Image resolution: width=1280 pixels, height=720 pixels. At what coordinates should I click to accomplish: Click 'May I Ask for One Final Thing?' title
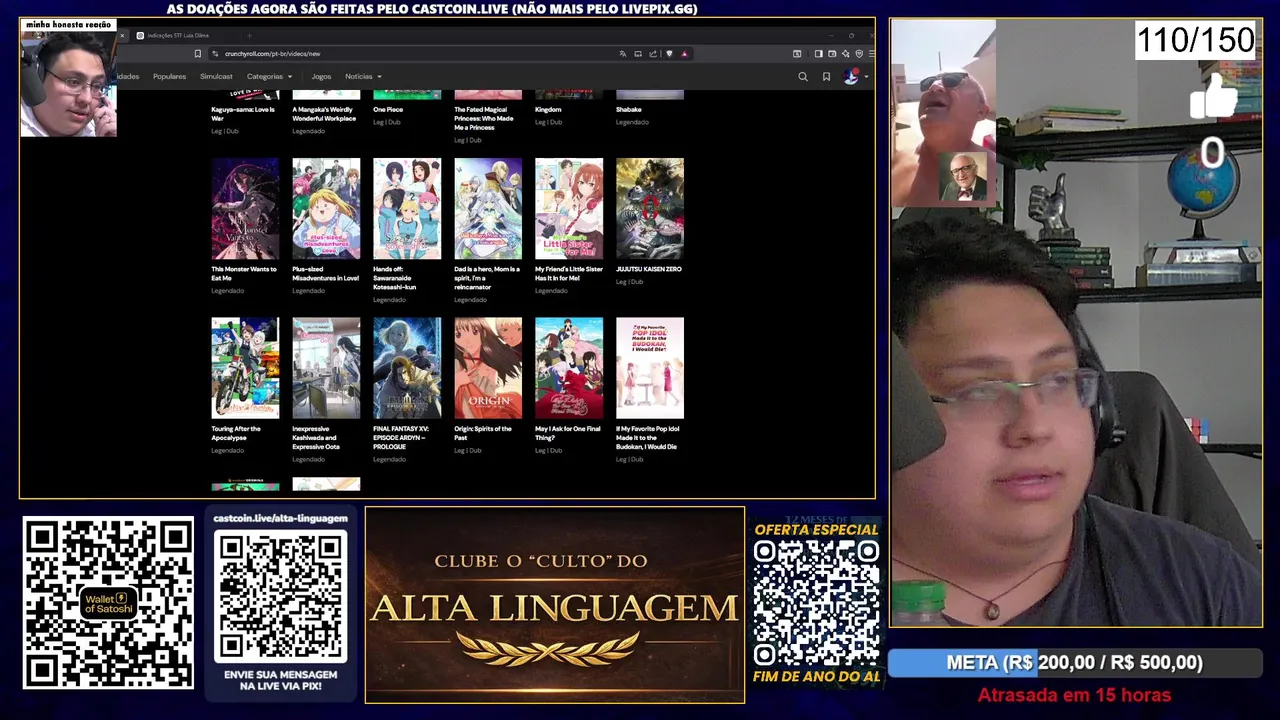(568, 433)
